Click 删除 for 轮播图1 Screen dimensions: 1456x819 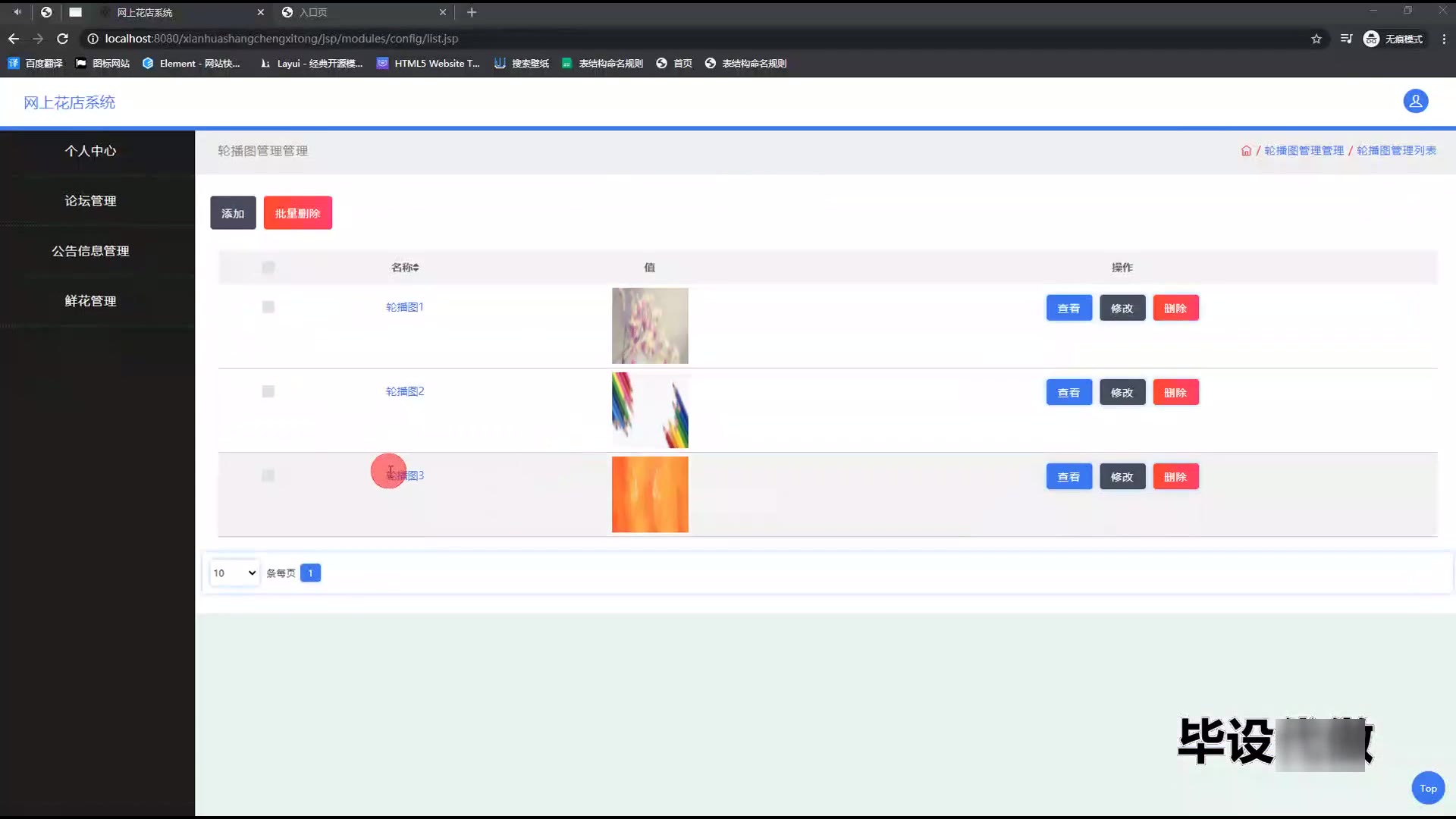[x=1175, y=308]
